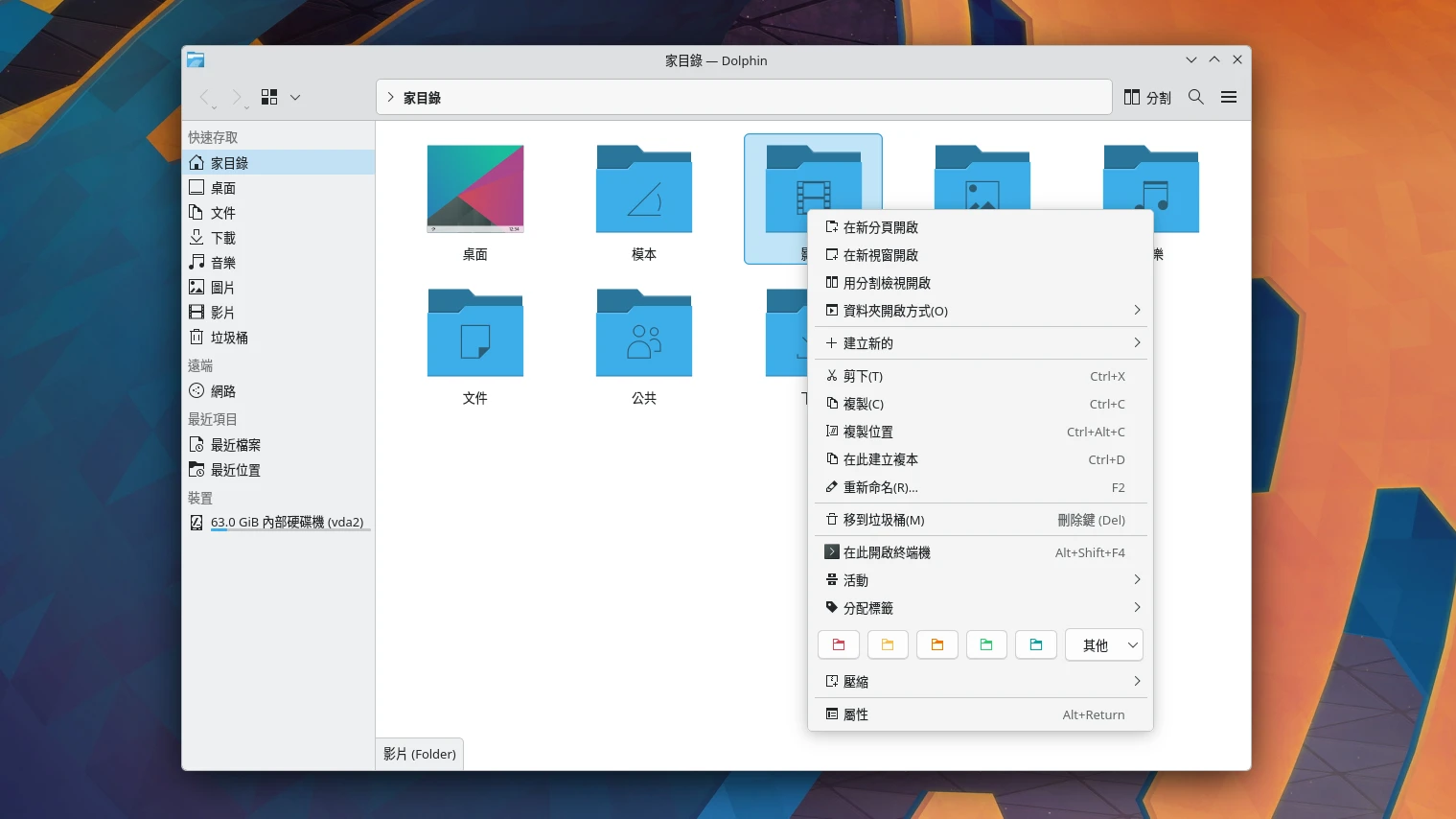Click the search magnifier icon in toolbar
This screenshot has width=1456, height=819.
coord(1195,97)
